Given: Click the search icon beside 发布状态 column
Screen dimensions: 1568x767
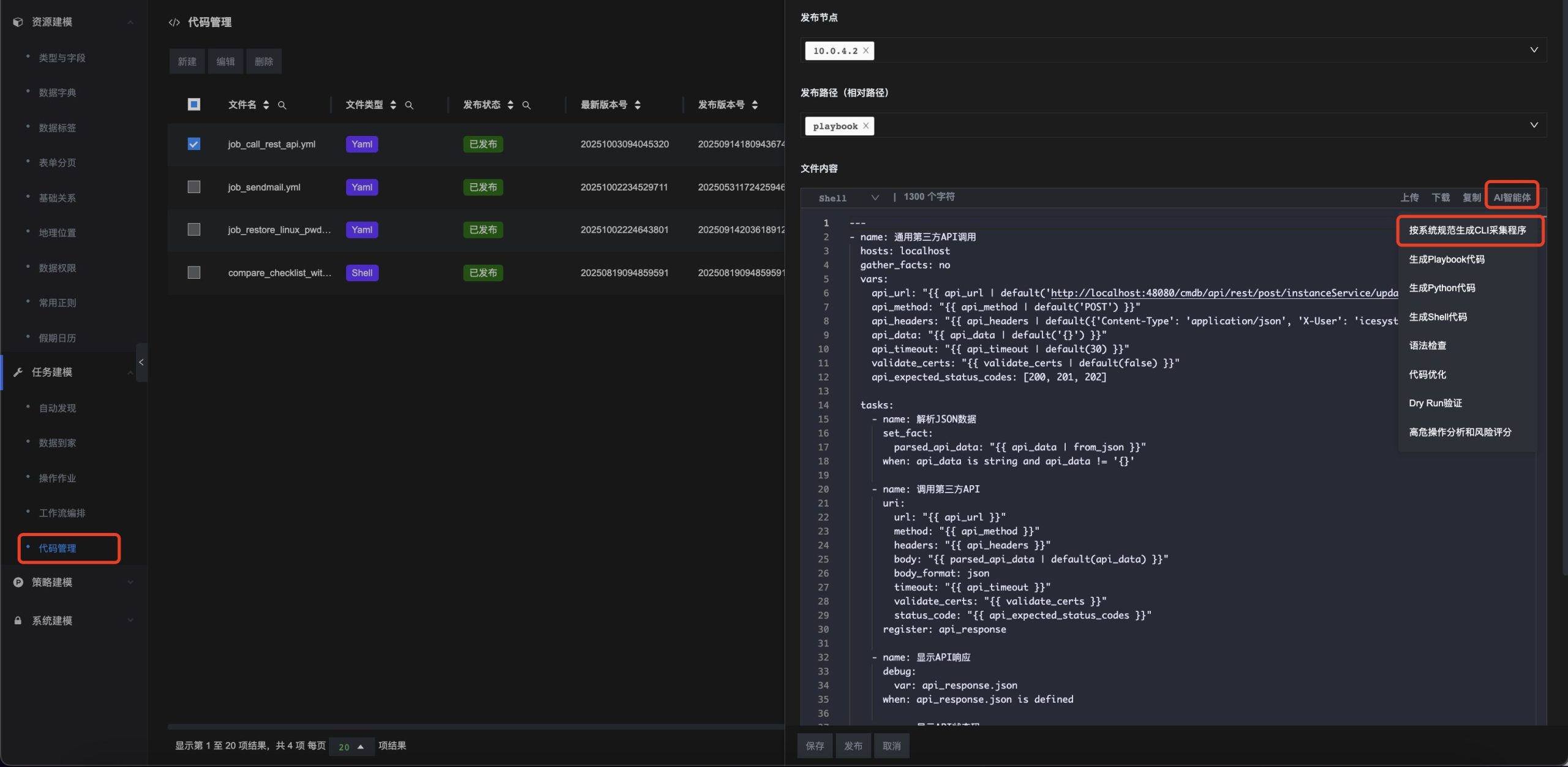Looking at the screenshot, I should (526, 105).
